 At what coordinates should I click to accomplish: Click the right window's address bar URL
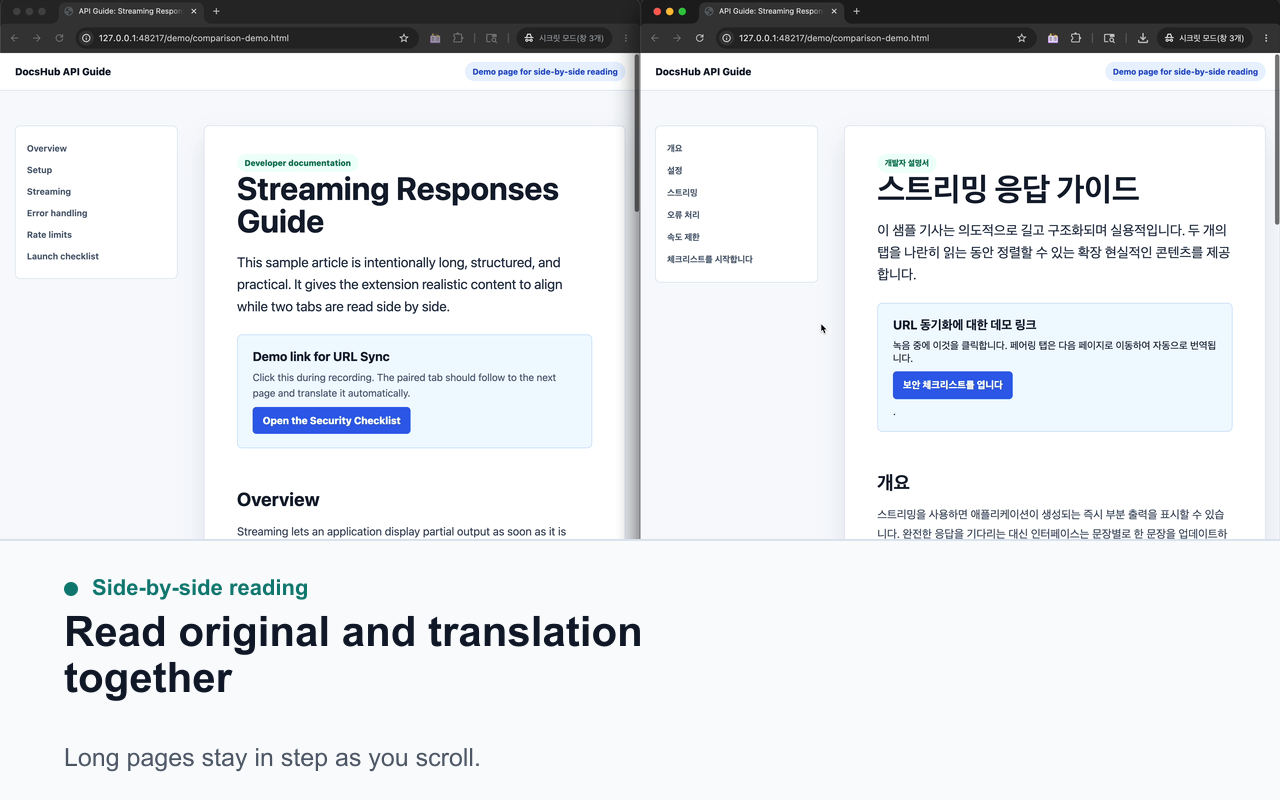tap(834, 38)
